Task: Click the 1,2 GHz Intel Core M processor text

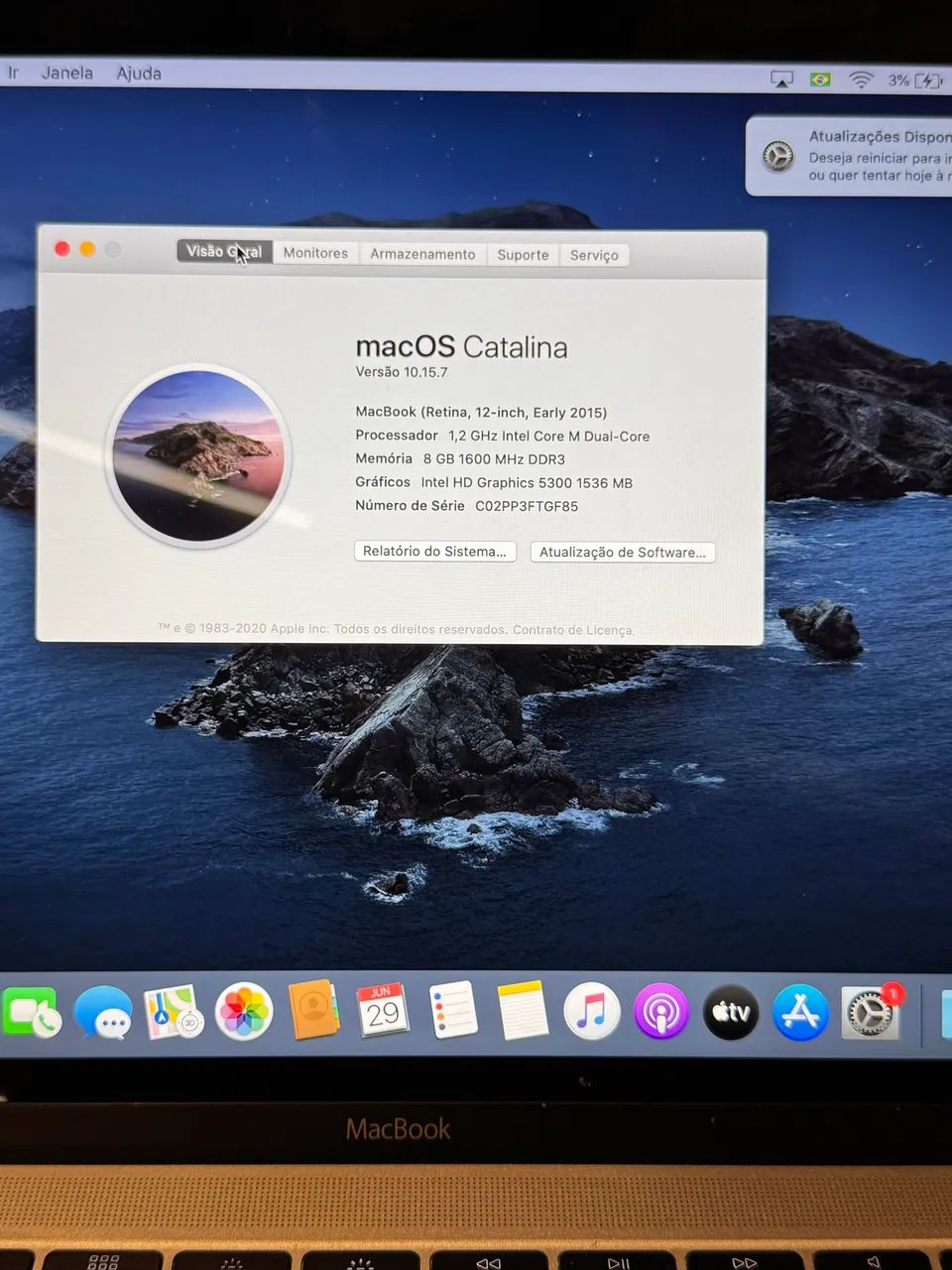Action: coord(548,436)
